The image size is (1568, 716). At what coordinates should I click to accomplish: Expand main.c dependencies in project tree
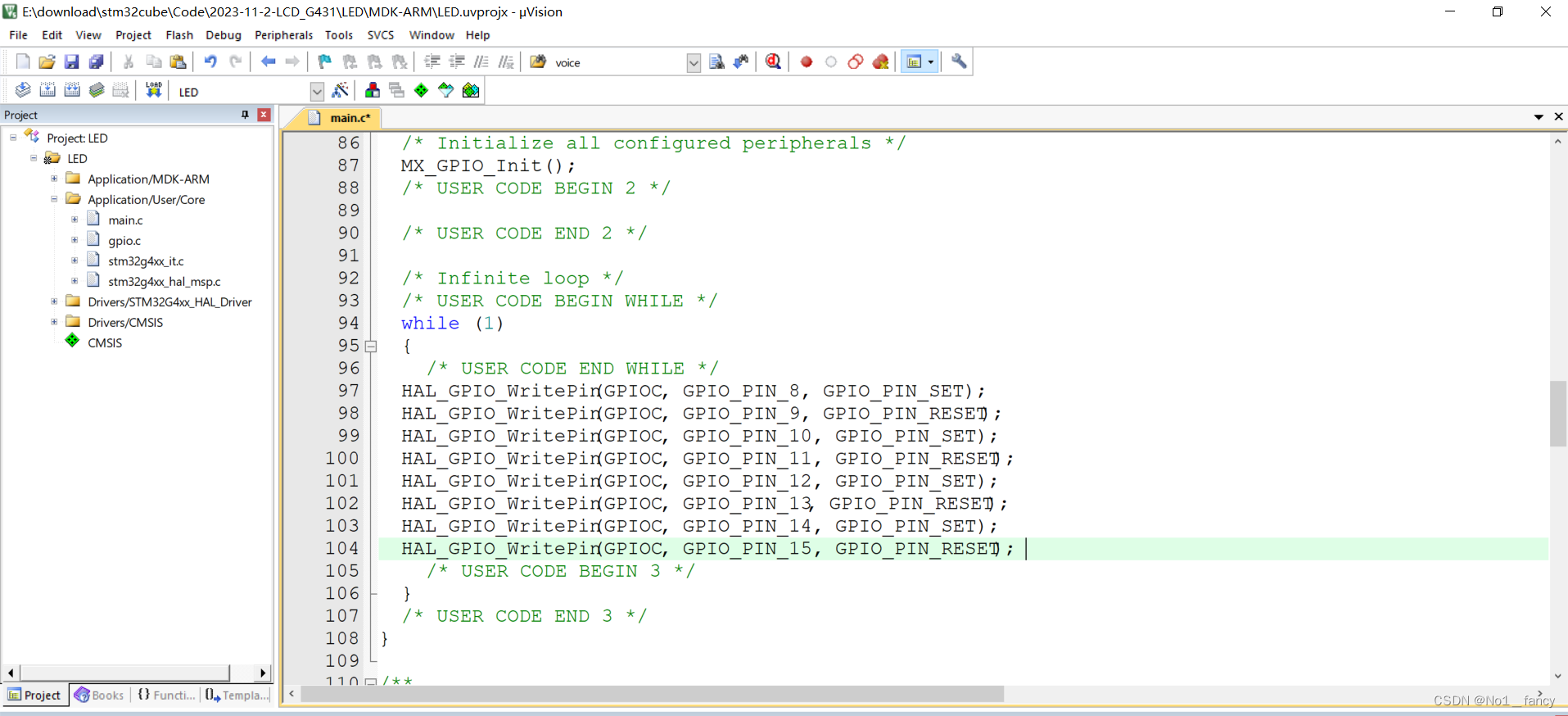pos(75,220)
